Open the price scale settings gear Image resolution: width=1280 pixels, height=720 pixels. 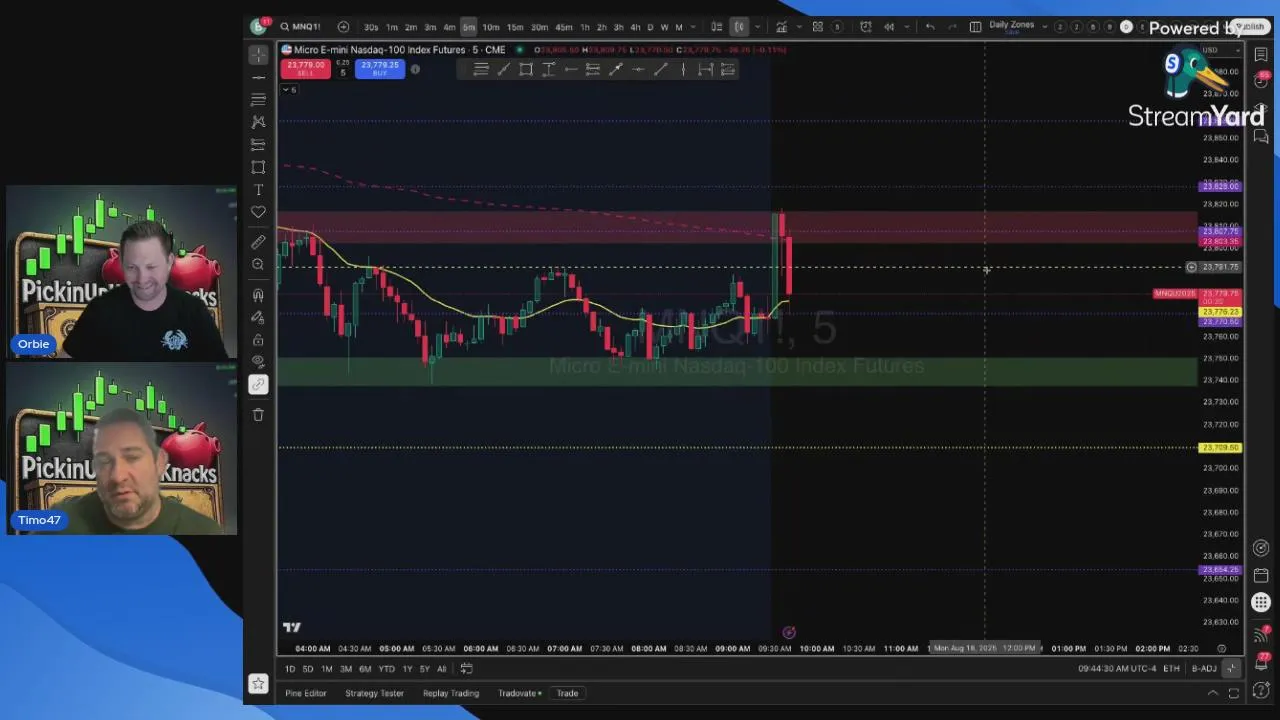(1221, 648)
